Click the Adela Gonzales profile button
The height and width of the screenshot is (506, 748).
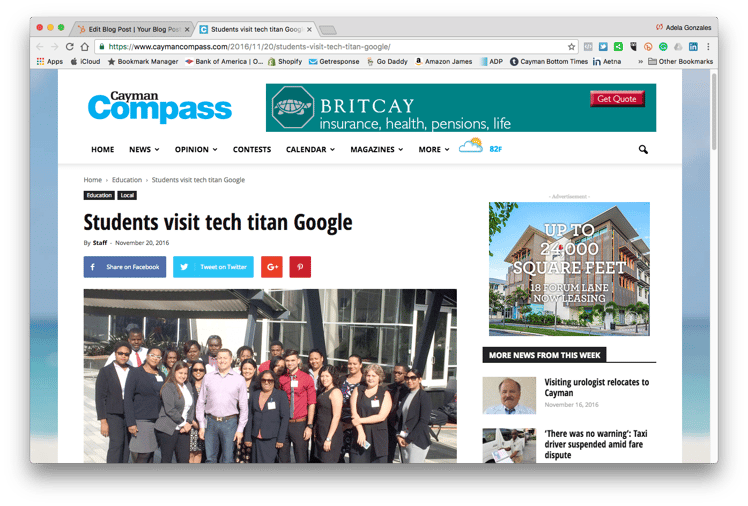click(x=684, y=28)
